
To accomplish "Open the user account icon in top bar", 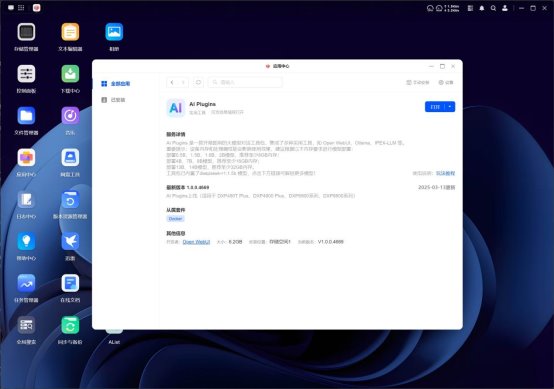I will (505, 8).
